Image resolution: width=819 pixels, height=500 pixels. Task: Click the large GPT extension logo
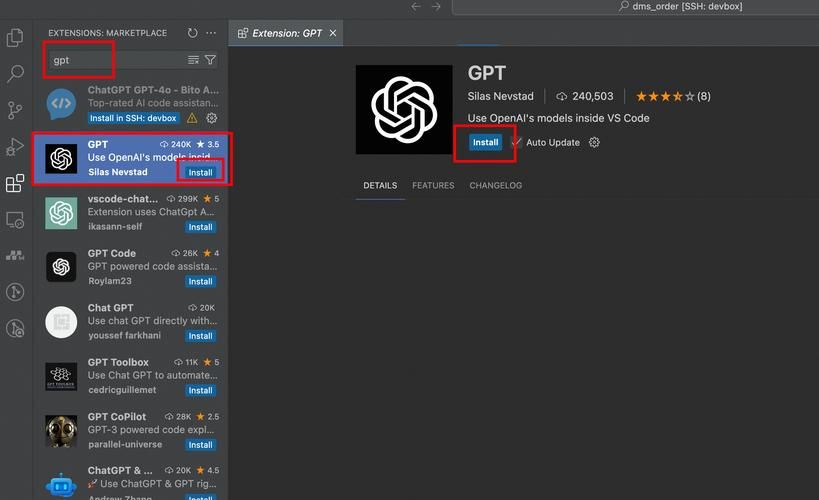pyautogui.click(x=404, y=109)
